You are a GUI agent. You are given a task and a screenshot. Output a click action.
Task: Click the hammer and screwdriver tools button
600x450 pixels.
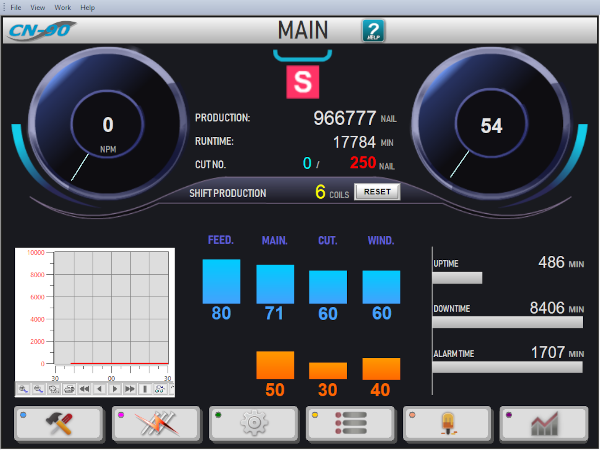click(x=59, y=424)
